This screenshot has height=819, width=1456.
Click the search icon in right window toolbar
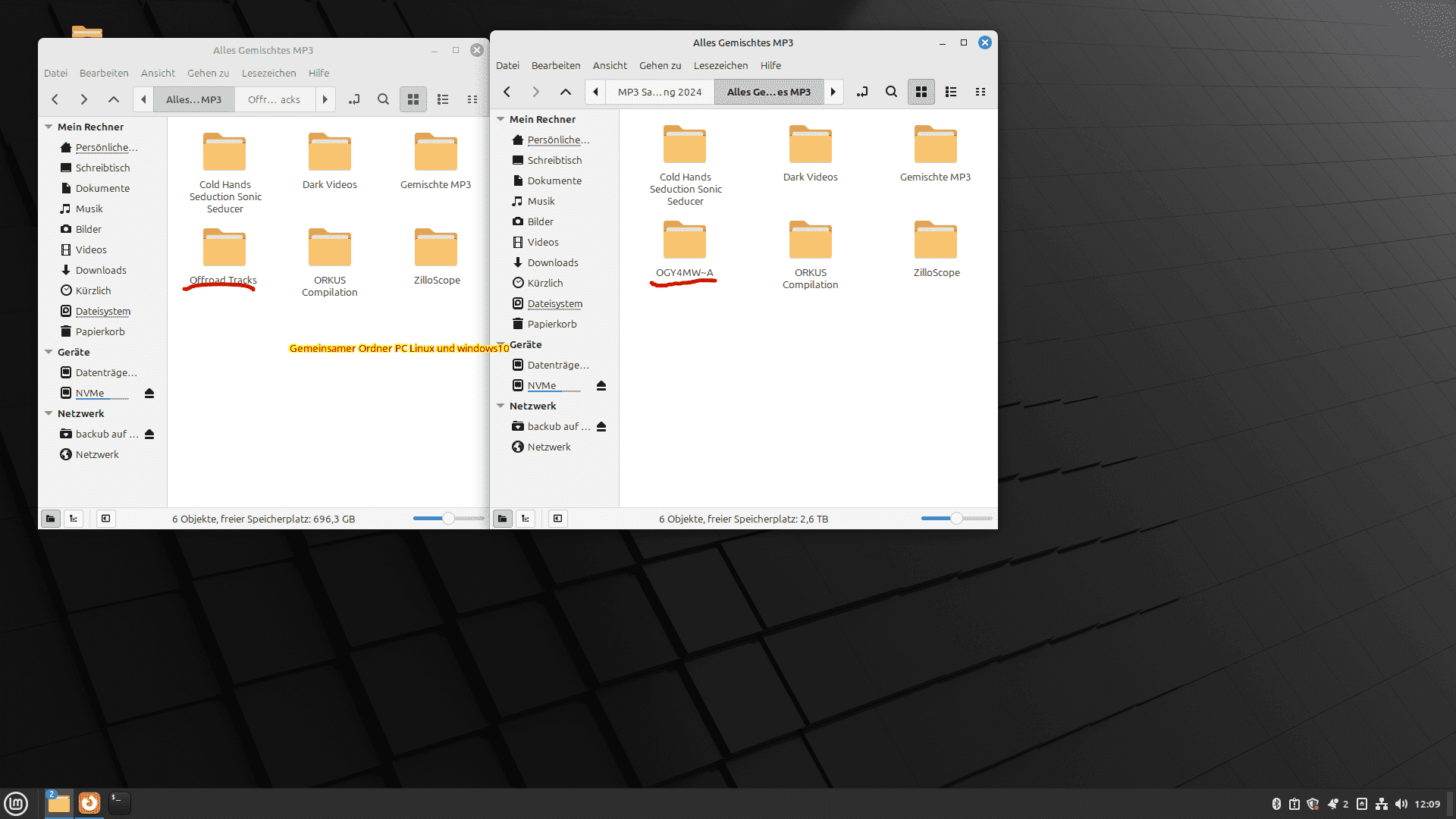(891, 92)
